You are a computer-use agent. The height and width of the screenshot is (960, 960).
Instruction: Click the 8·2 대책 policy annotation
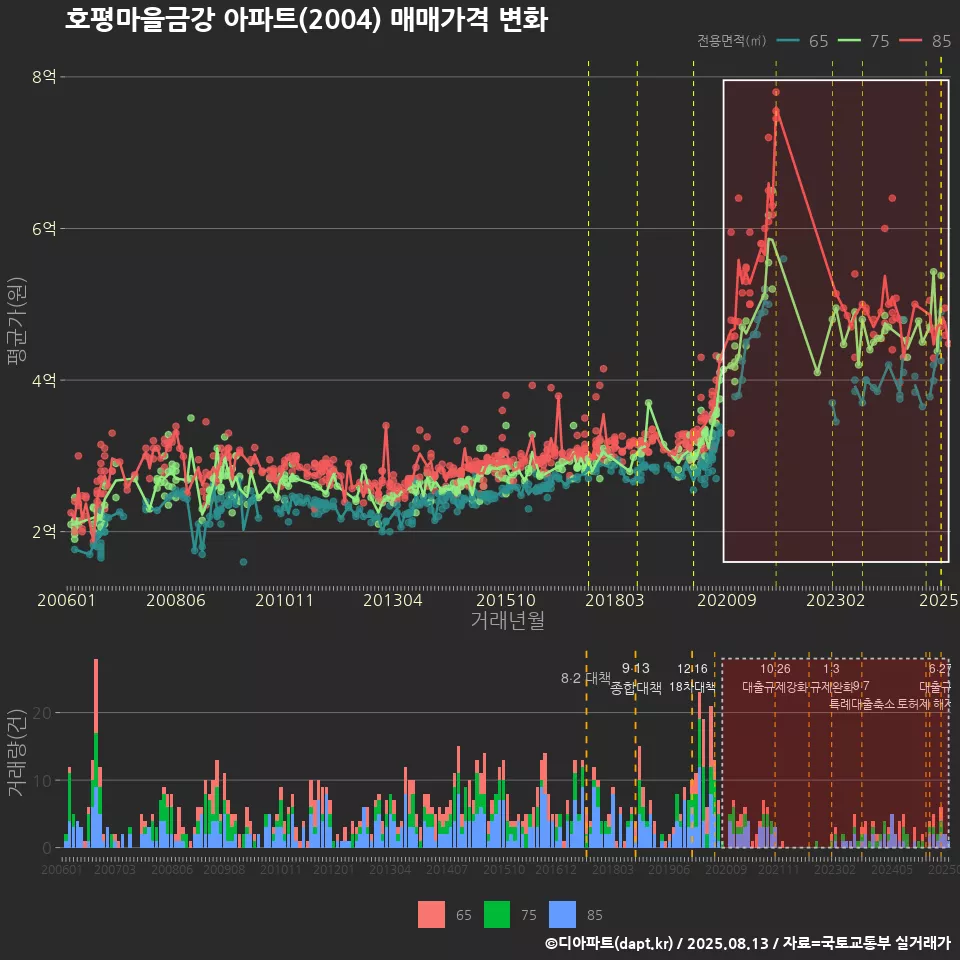pos(585,678)
